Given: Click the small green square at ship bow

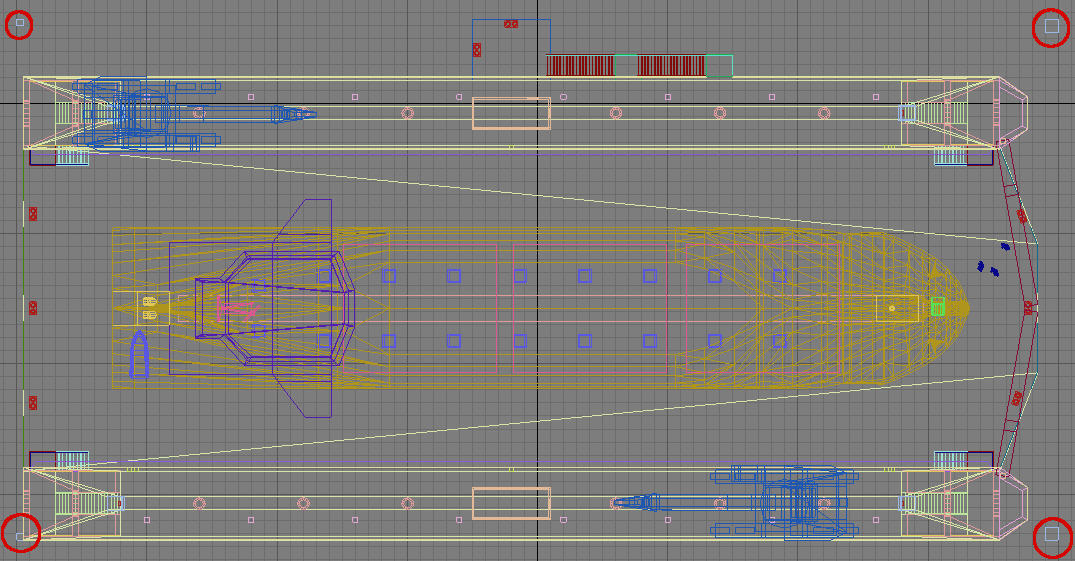Looking at the screenshot, I should [x=938, y=307].
